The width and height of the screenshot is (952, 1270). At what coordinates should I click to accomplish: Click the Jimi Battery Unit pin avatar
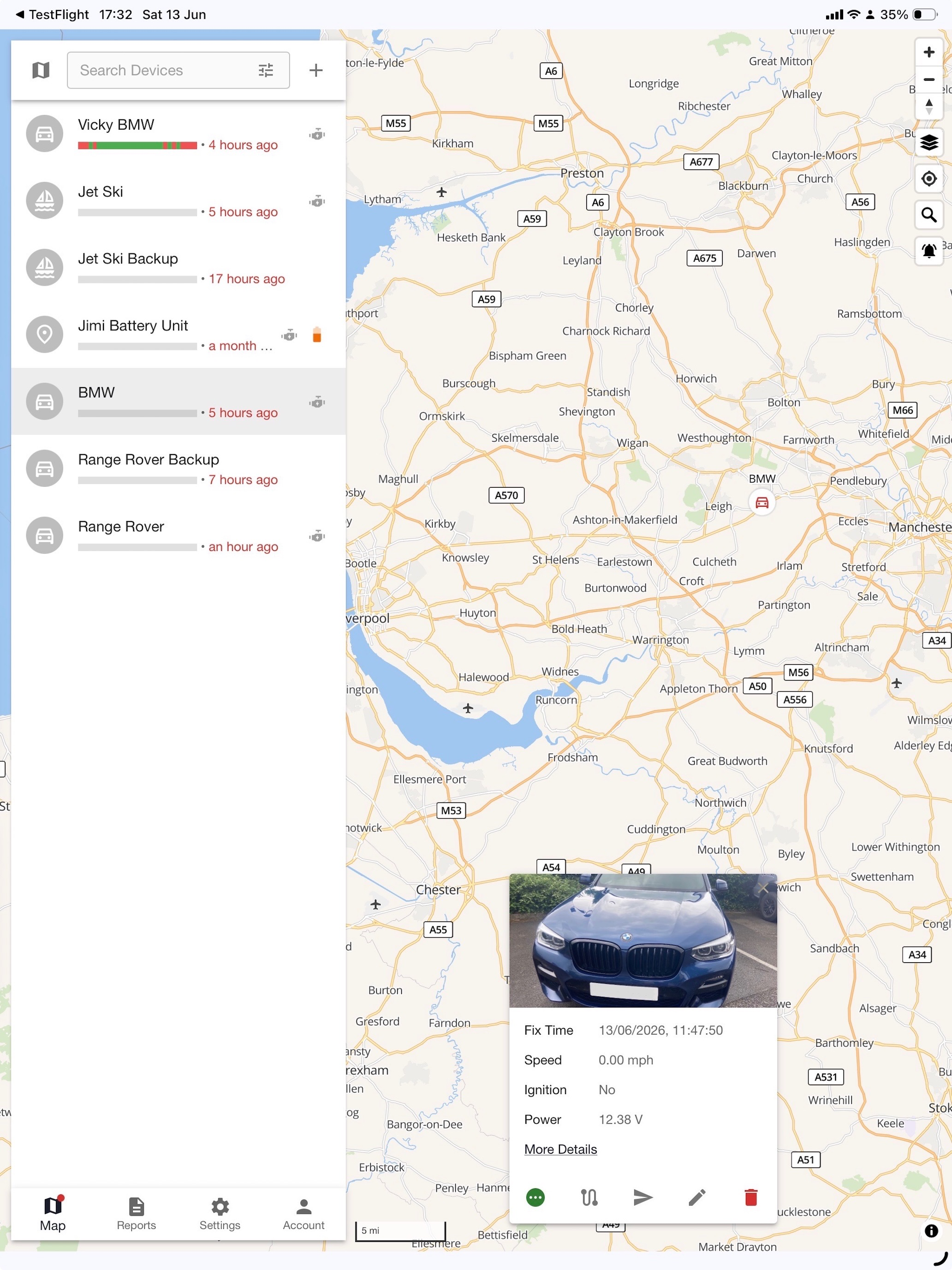click(45, 335)
